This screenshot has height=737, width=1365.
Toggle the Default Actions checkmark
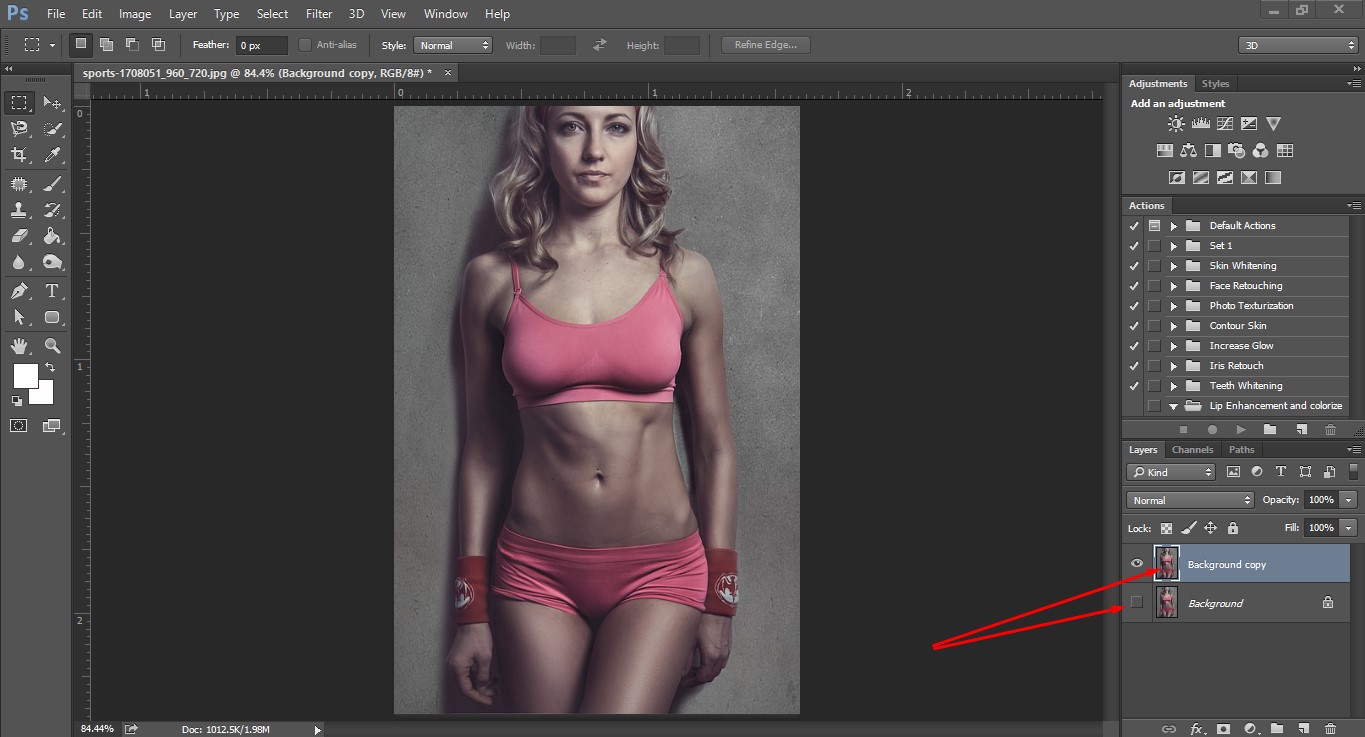point(1134,226)
